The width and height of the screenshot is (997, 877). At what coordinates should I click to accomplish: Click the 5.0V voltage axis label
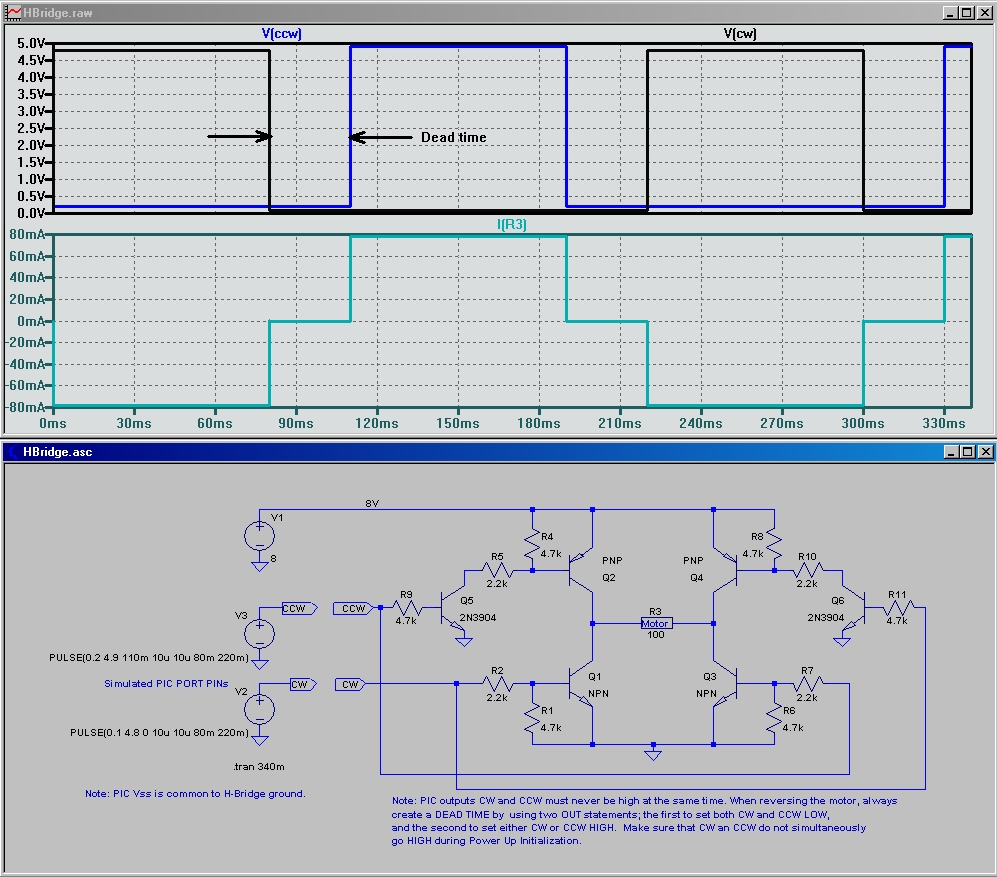click(31, 43)
